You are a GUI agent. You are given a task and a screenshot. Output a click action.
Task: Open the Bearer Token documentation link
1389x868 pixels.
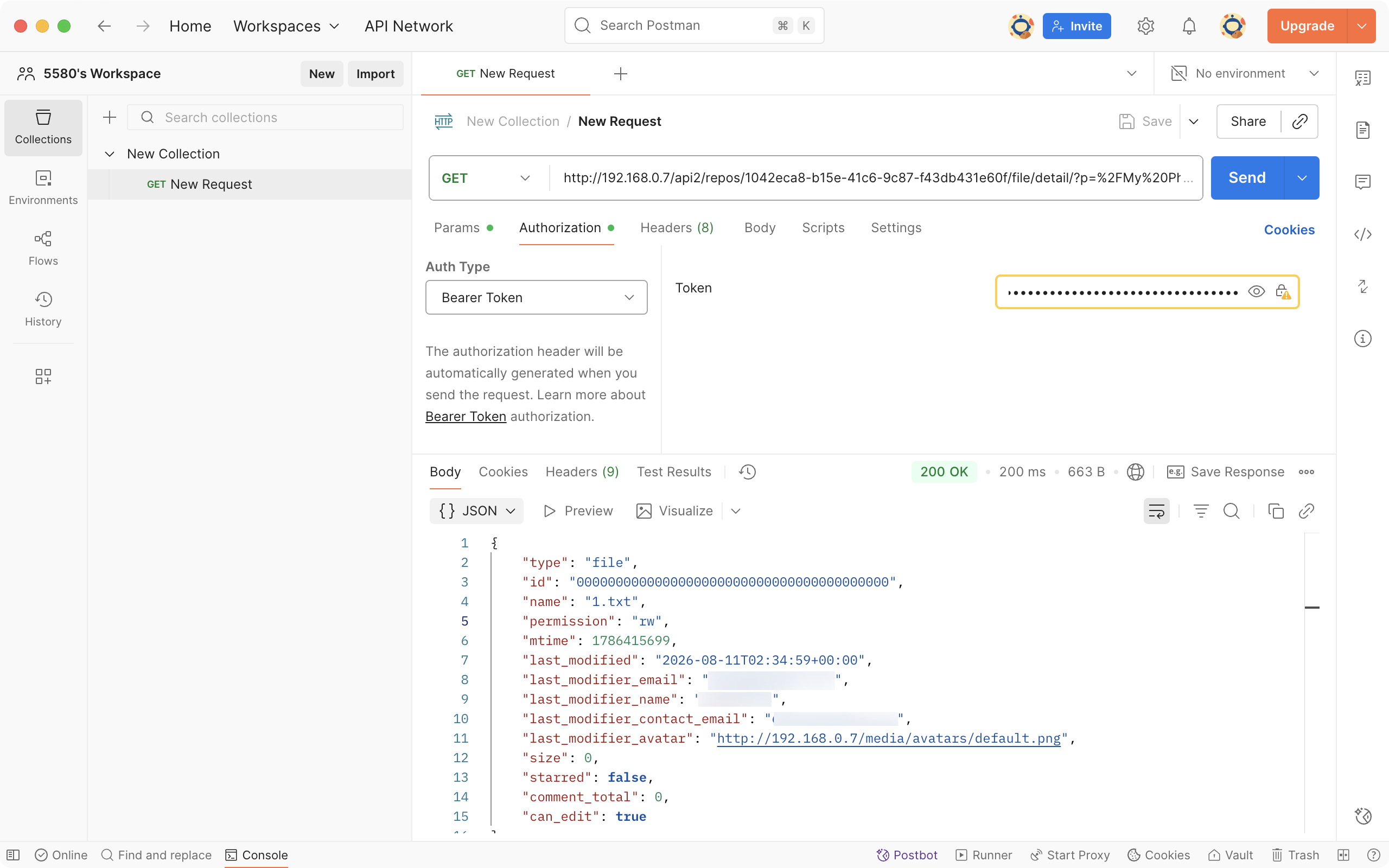click(x=466, y=417)
